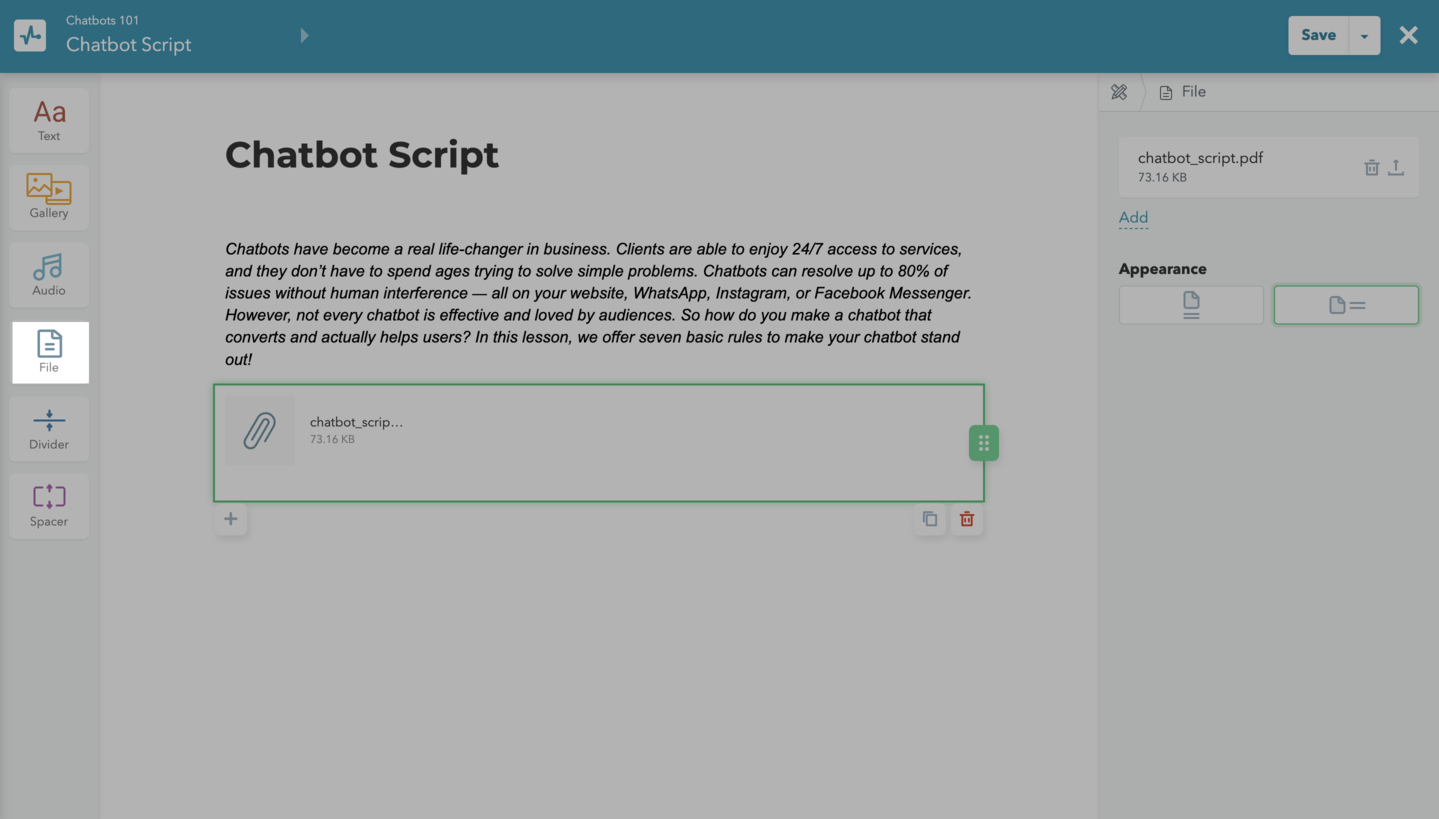Click the green drag handle on block
The width and height of the screenshot is (1439, 819).
(983, 443)
